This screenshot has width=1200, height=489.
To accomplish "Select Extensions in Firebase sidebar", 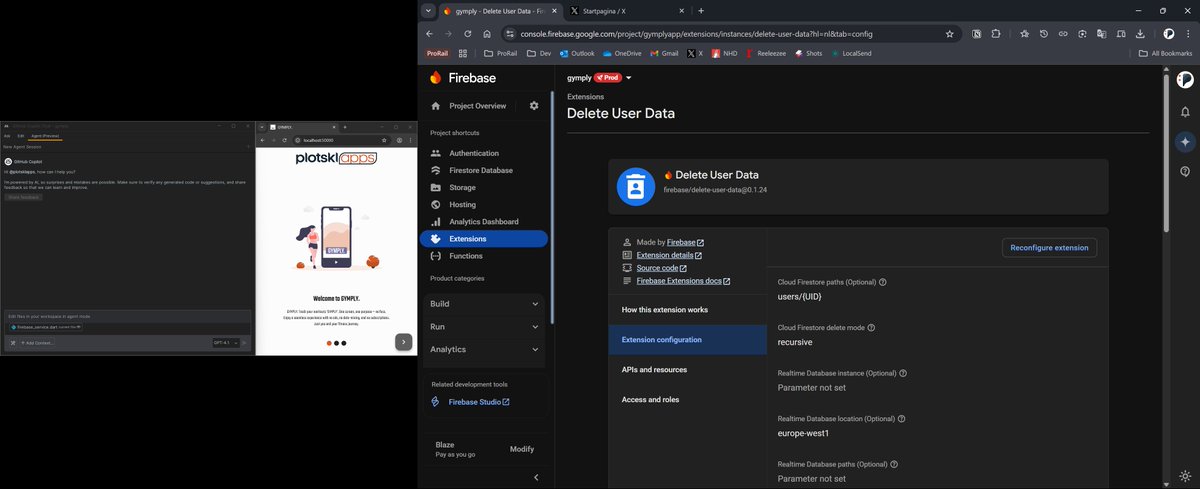I will [x=484, y=239].
